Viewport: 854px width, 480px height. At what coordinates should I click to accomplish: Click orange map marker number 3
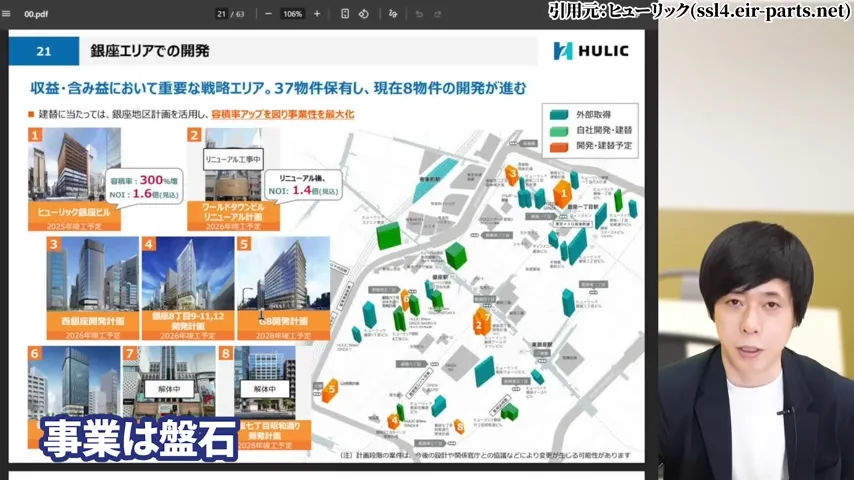point(512,174)
